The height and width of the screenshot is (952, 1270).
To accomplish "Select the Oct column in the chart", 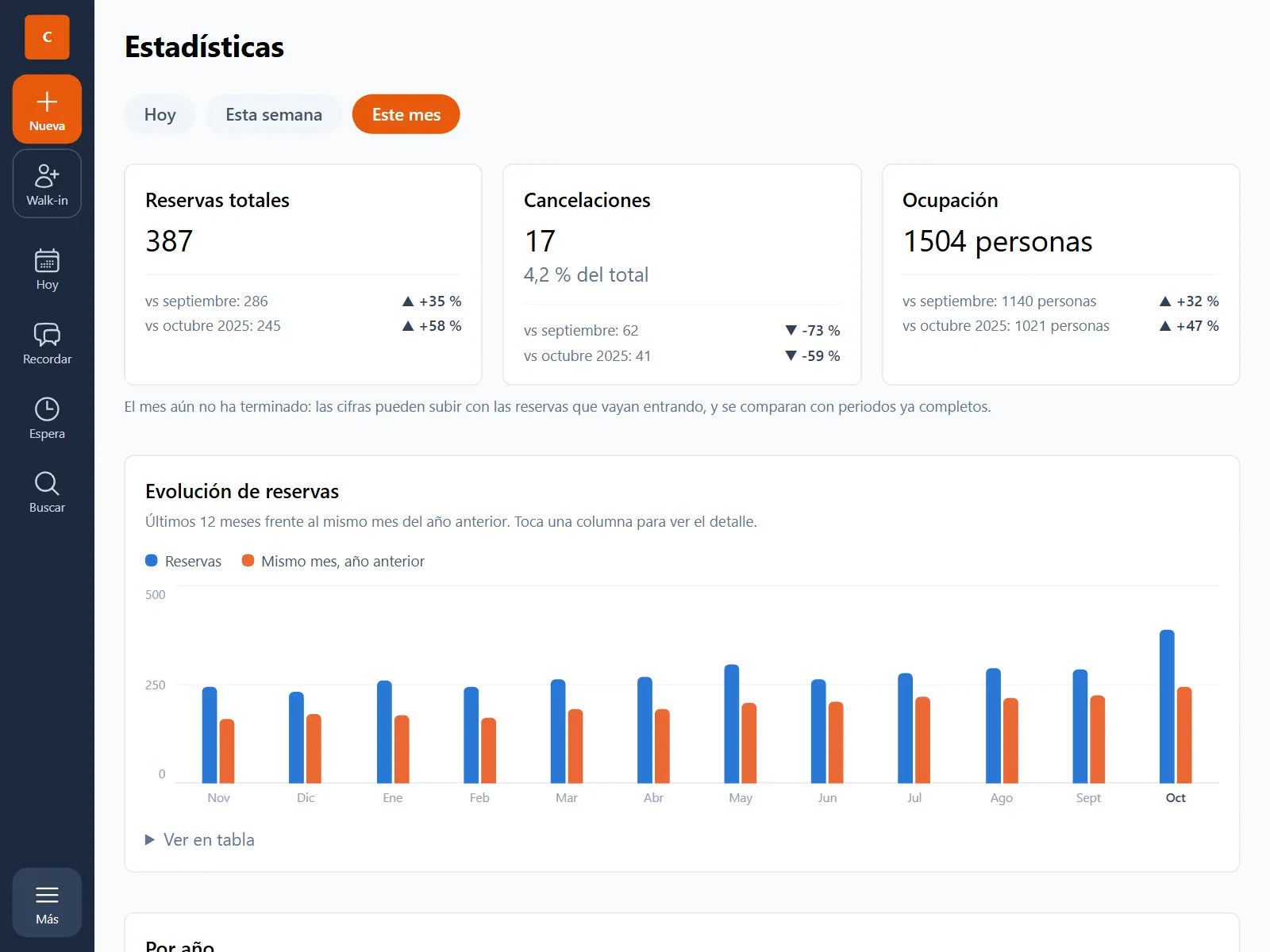I will point(1176,706).
